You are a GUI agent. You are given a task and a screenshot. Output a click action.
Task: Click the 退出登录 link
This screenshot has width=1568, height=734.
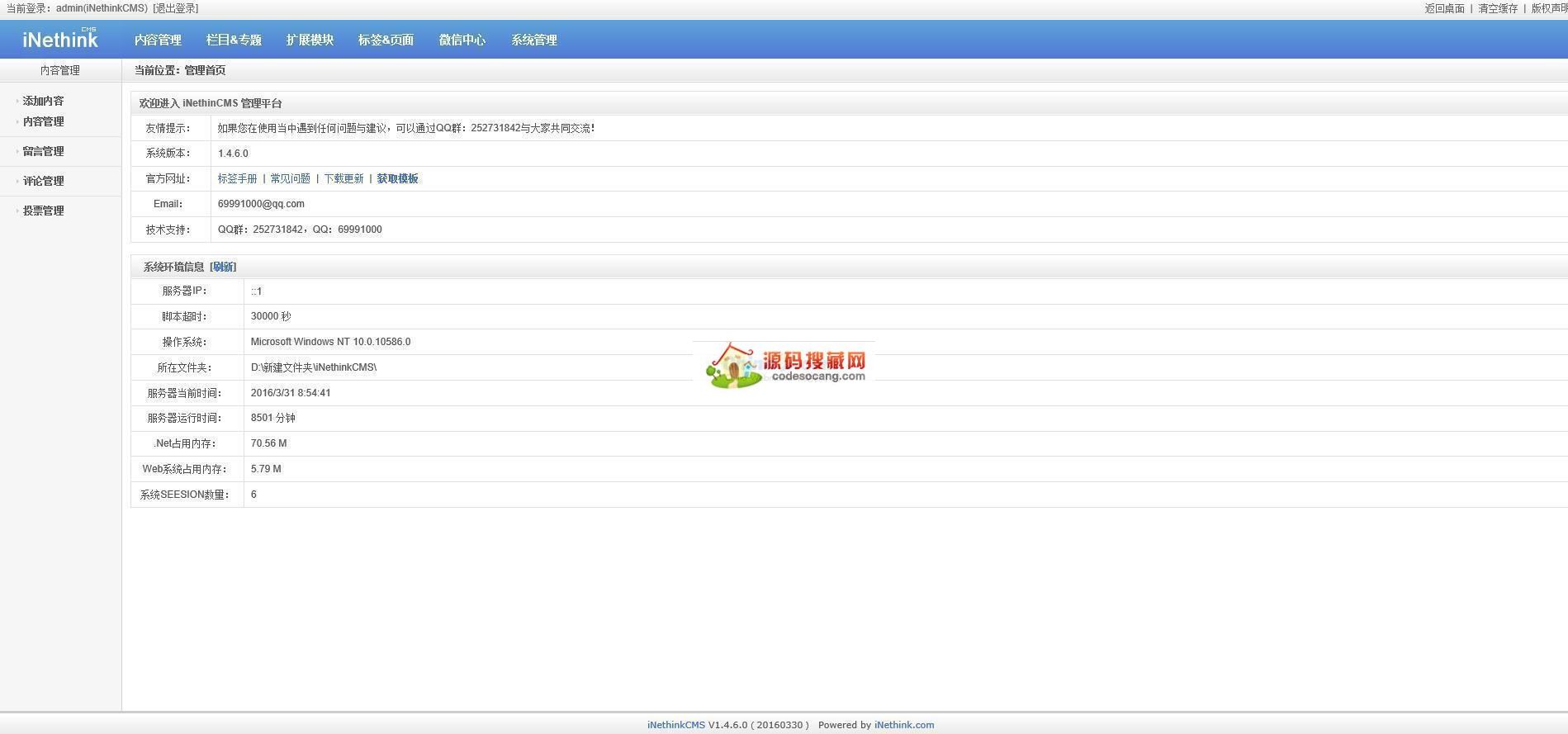pos(176,8)
